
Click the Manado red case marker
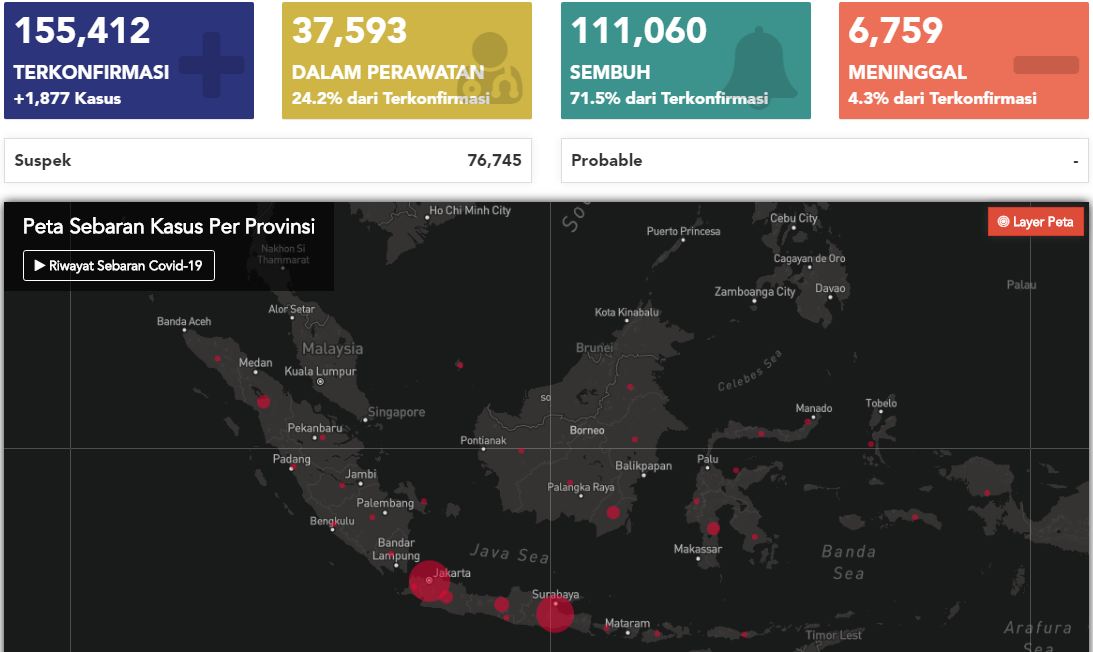click(808, 421)
